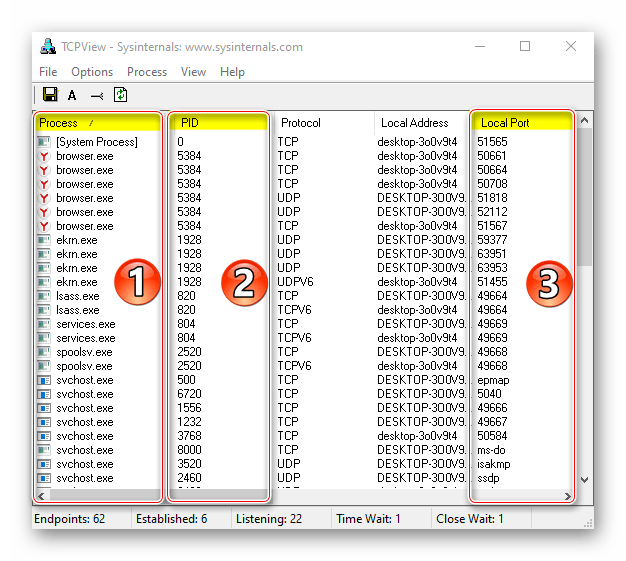Viewport: 626px width, 561px height.
Task: Click the isakmp local port cell
Action: 494,464
